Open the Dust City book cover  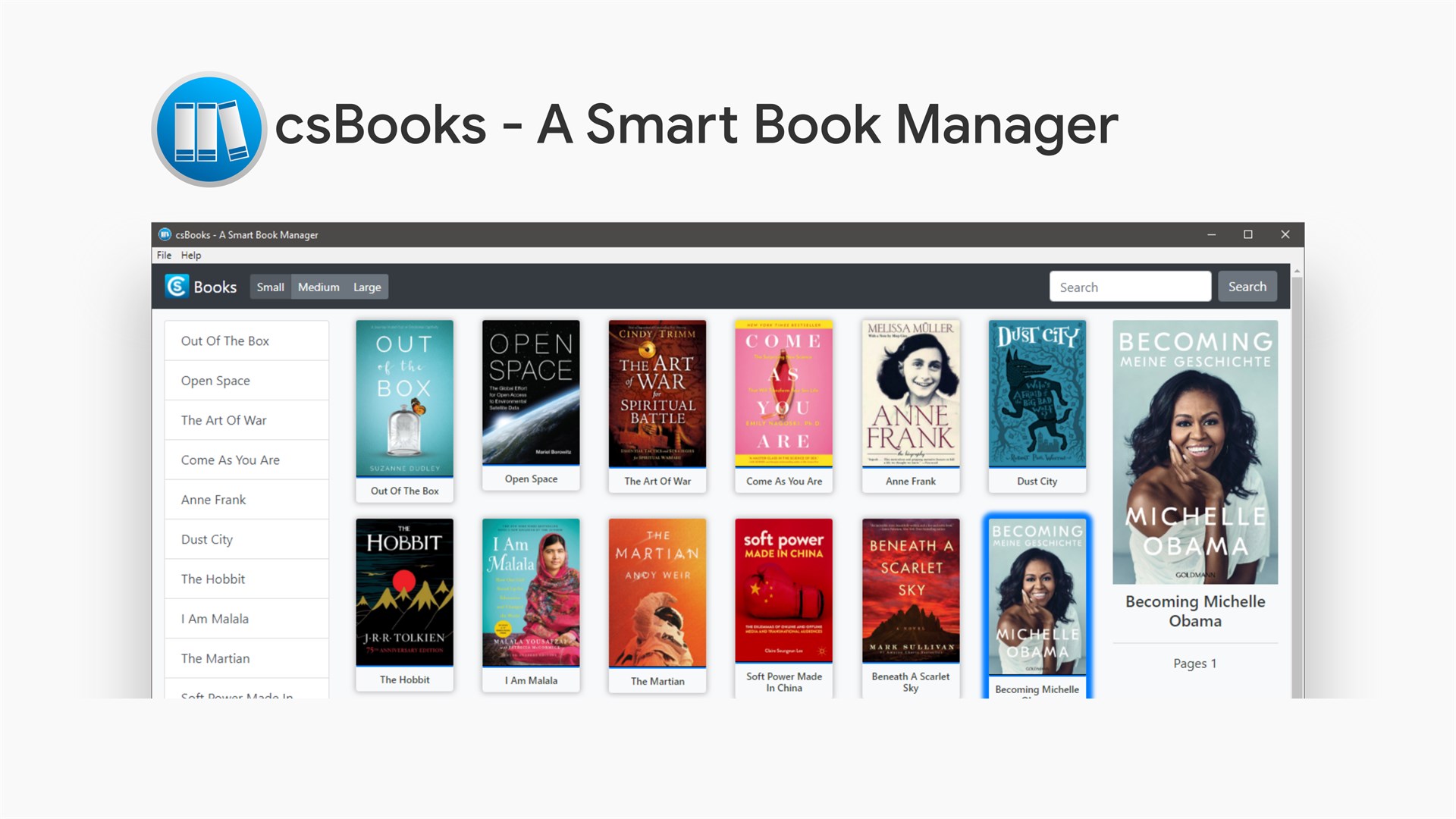click(1037, 394)
